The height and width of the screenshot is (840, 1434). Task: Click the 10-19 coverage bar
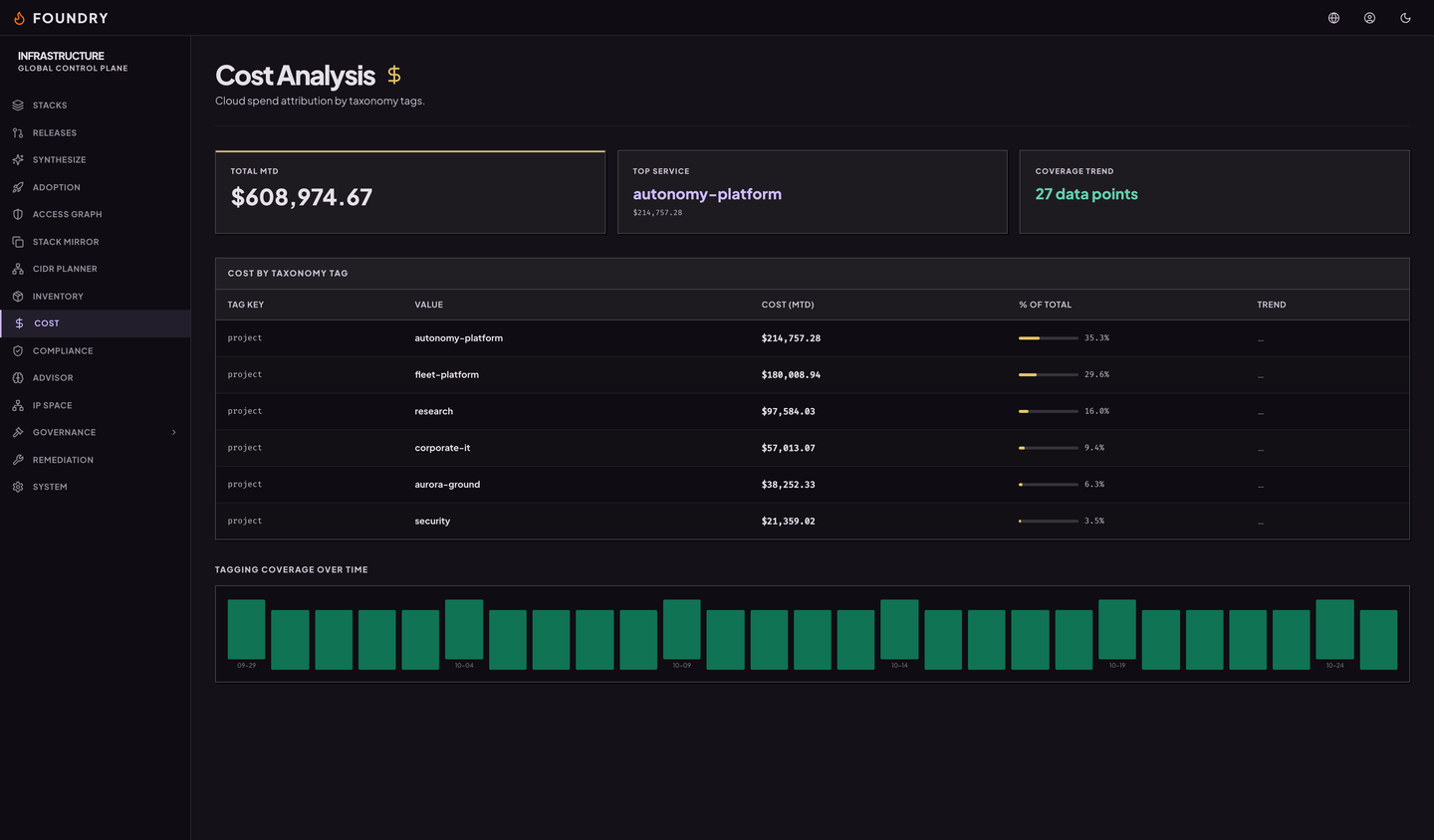pos(1117,629)
